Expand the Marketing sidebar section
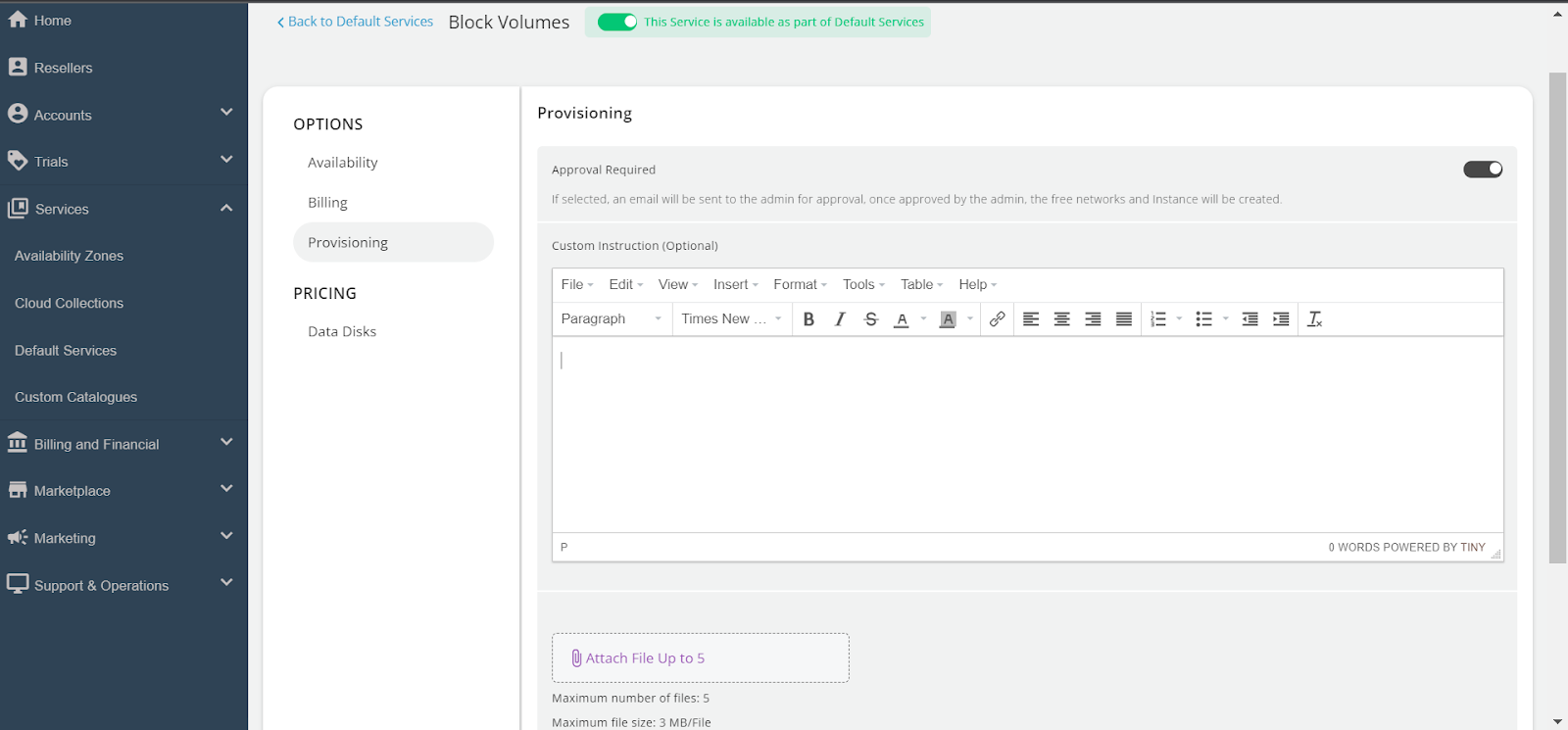The width and height of the screenshot is (1568, 730). click(x=226, y=536)
